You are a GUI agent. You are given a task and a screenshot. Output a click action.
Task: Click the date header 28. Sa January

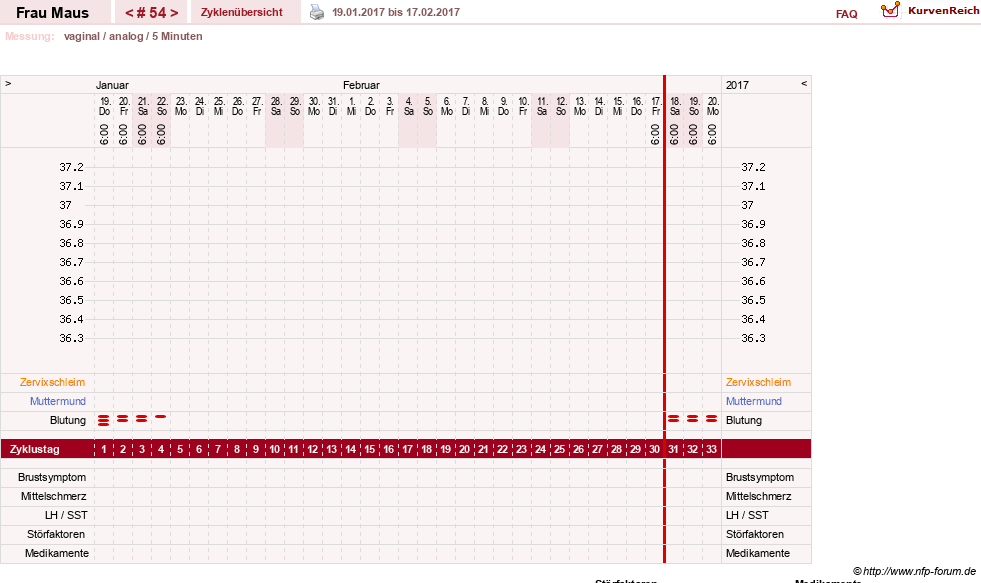coord(276,106)
